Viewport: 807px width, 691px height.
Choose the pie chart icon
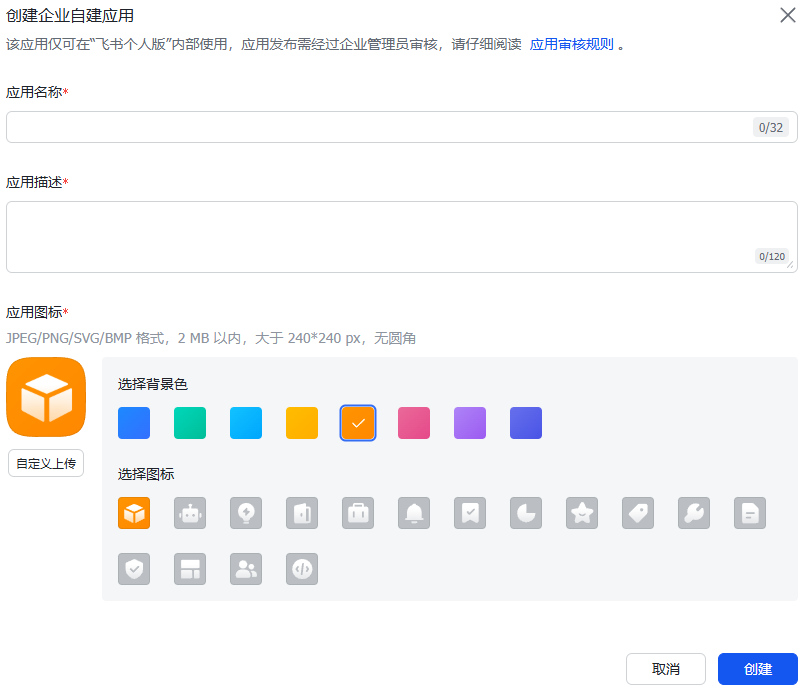[x=526, y=513]
